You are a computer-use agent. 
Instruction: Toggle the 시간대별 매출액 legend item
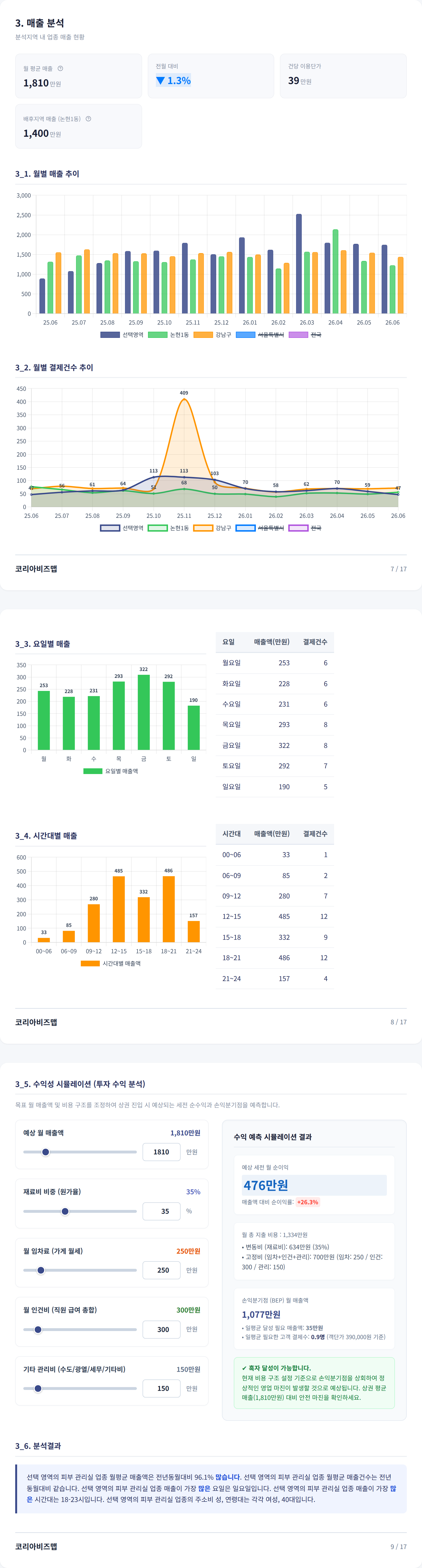(x=111, y=963)
